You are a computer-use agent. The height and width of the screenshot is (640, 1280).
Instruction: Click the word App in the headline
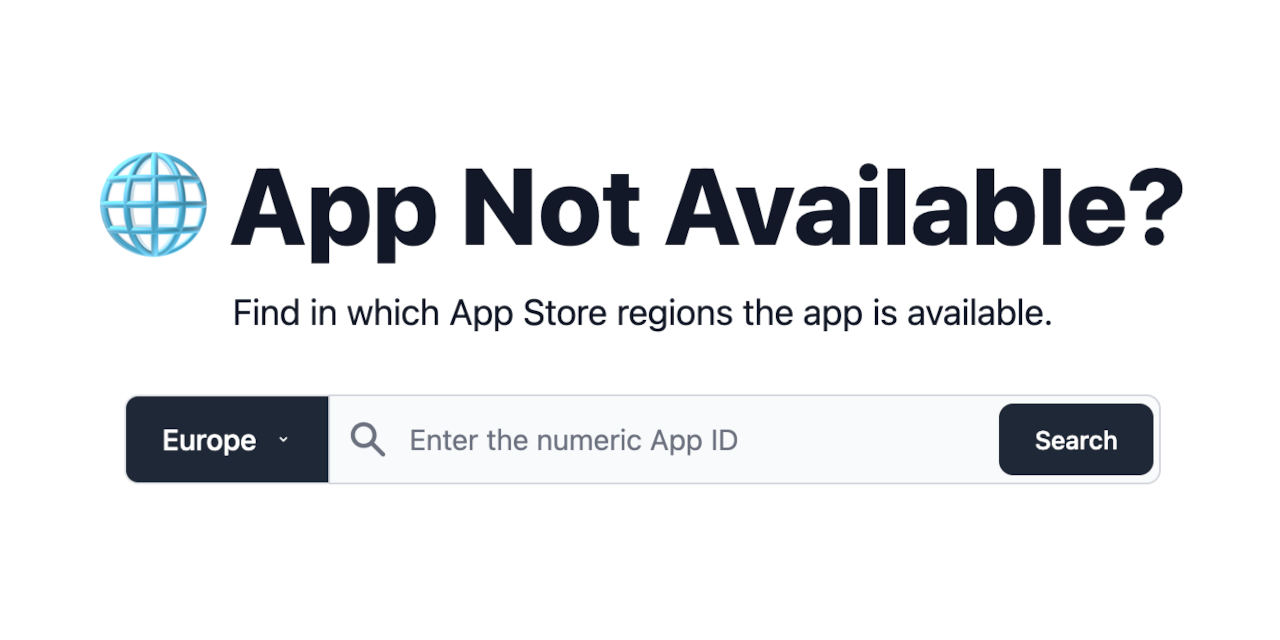click(333, 212)
